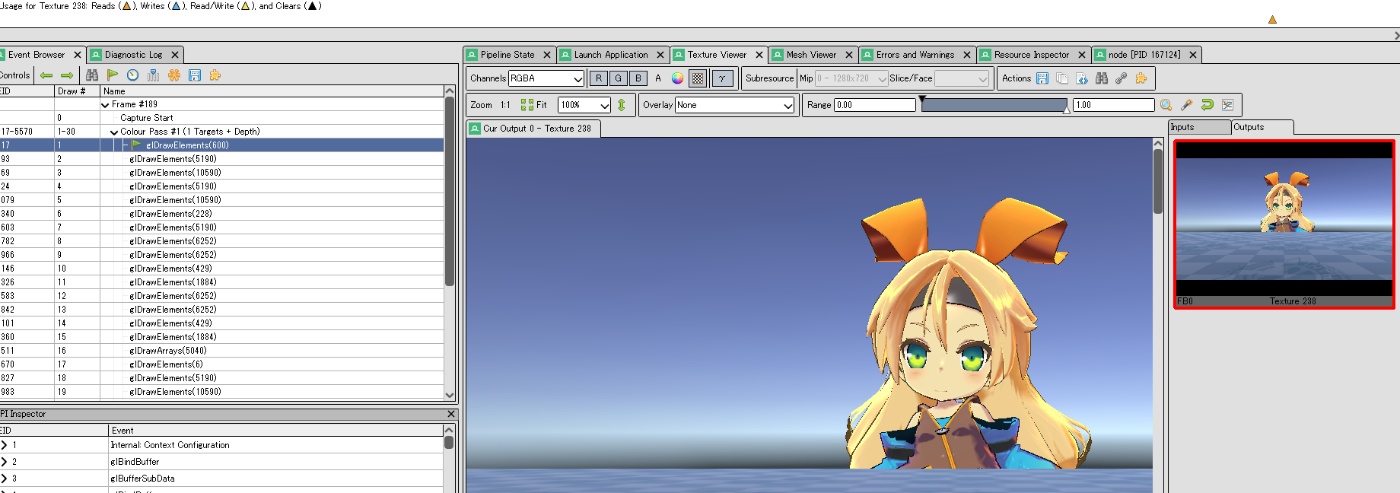
Task: Switch to the Mesh Viewer tab
Action: [811, 55]
